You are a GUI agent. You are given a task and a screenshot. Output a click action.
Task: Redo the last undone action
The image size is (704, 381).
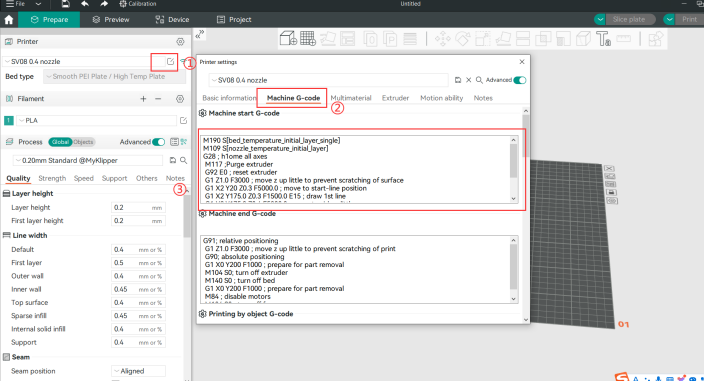104,4
